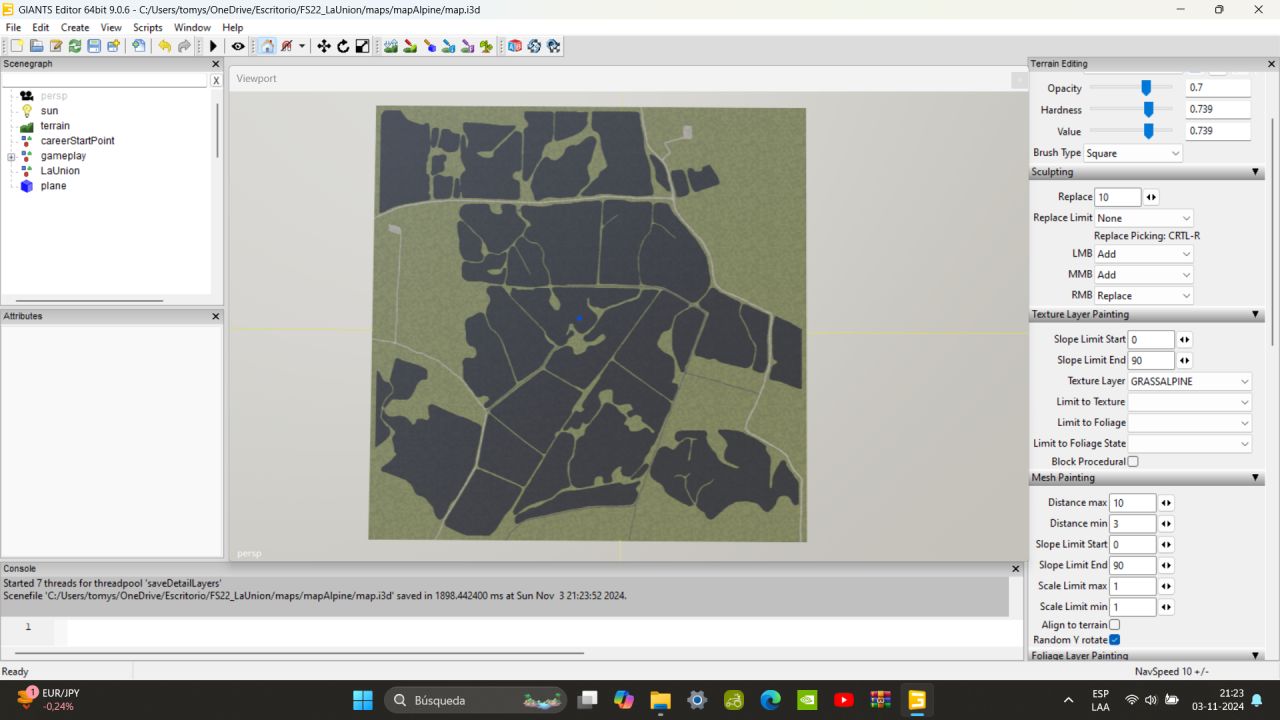Click the green reload scene icon
The width and height of the screenshot is (1280, 720).
74,46
